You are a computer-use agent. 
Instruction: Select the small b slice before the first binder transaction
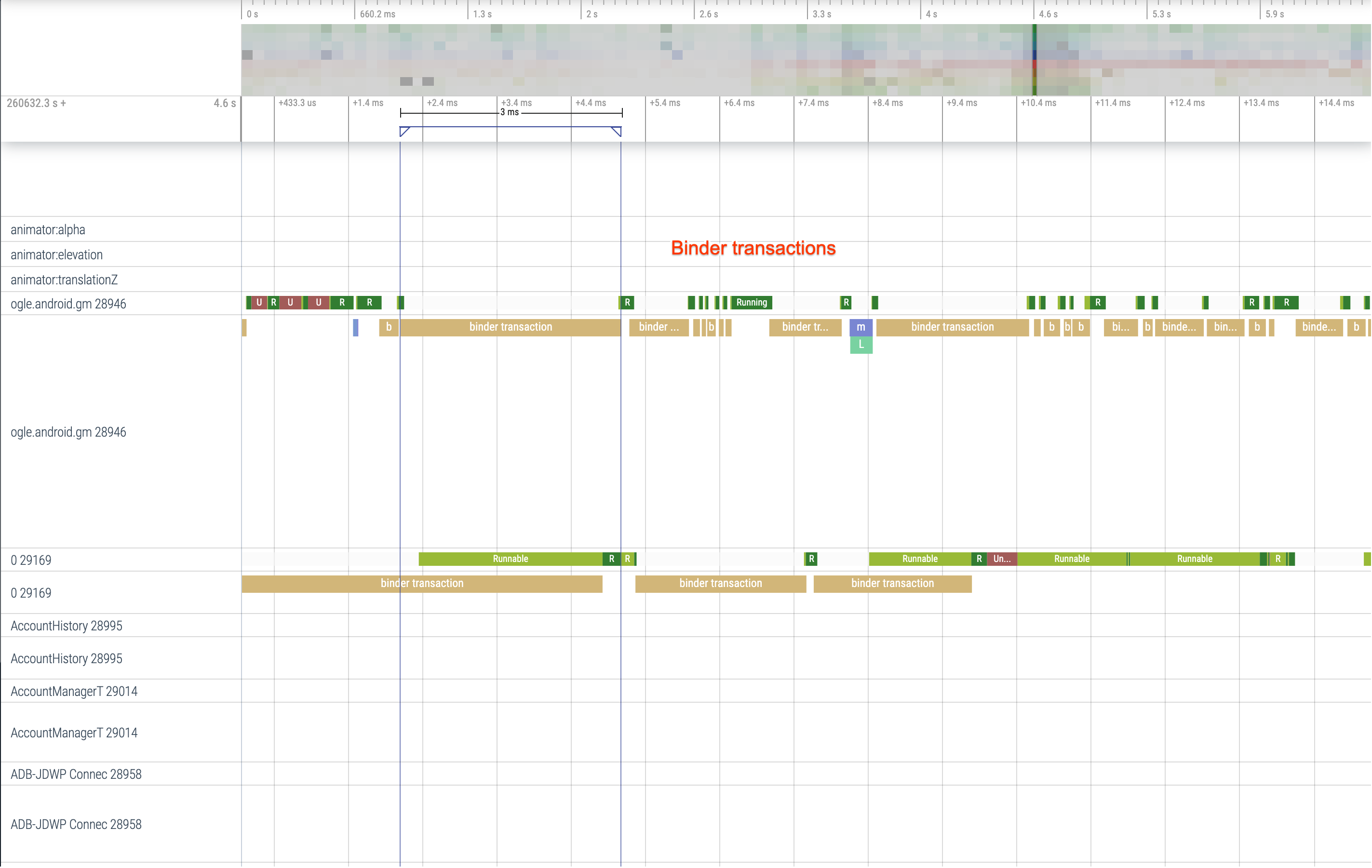point(388,327)
